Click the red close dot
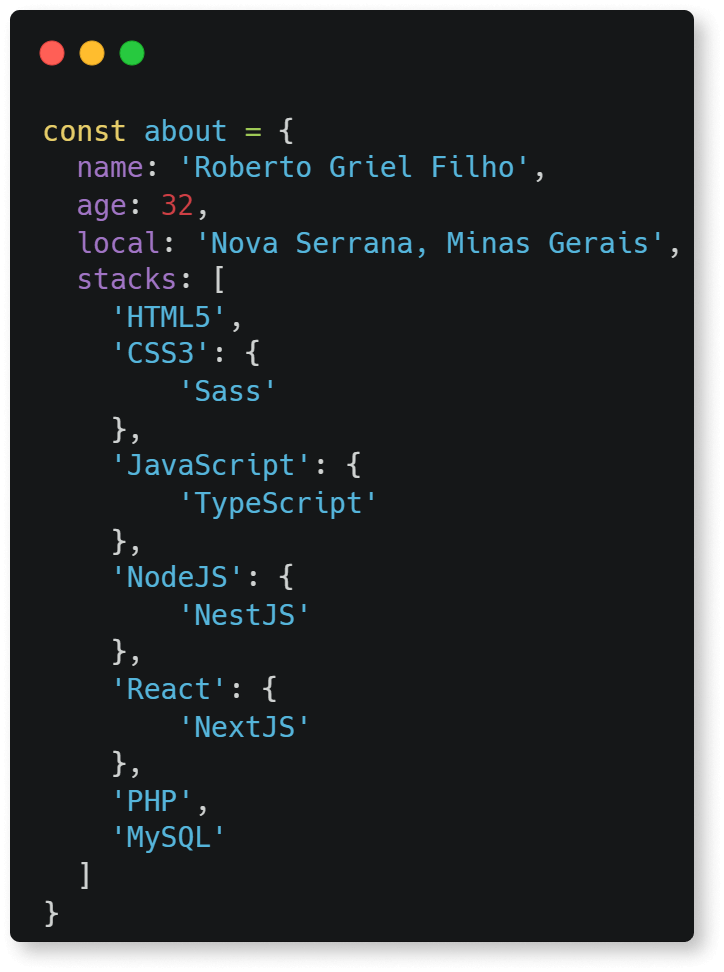 click(52, 53)
